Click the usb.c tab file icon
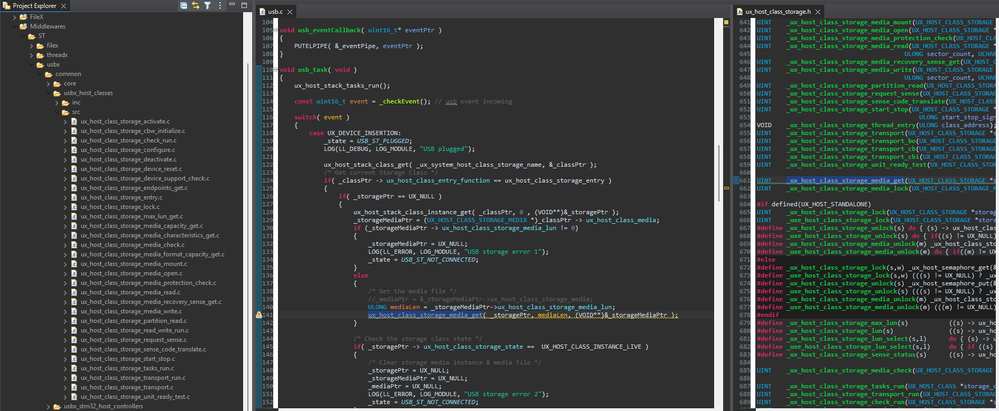 (x=264, y=11)
